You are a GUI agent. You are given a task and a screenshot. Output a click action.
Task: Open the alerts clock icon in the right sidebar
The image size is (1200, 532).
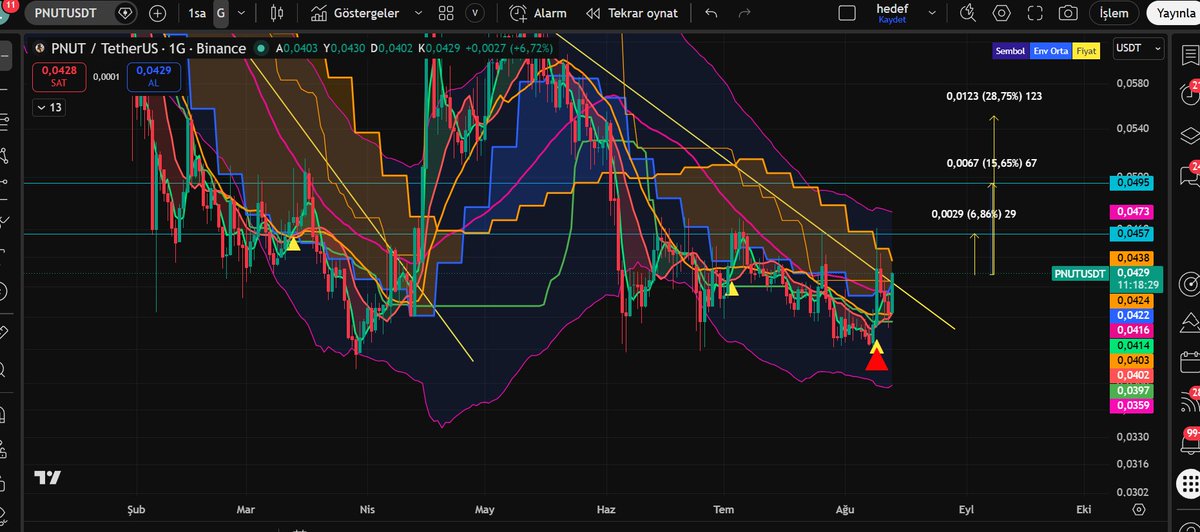(1188, 97)
